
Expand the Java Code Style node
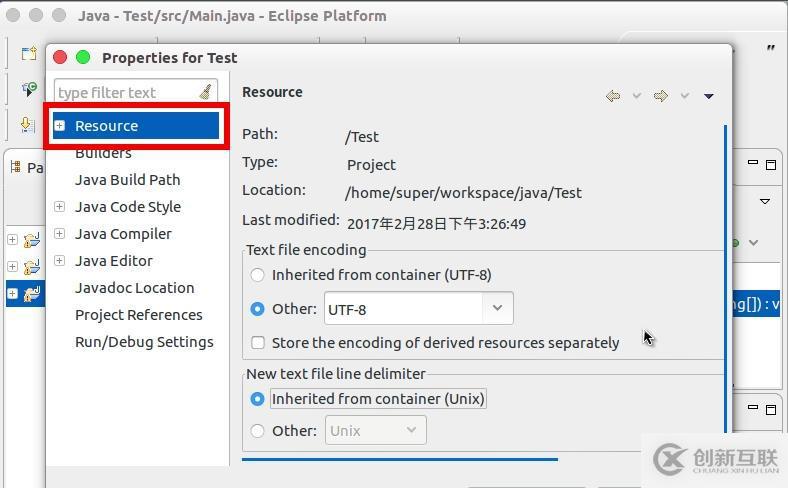coord(60,207)
